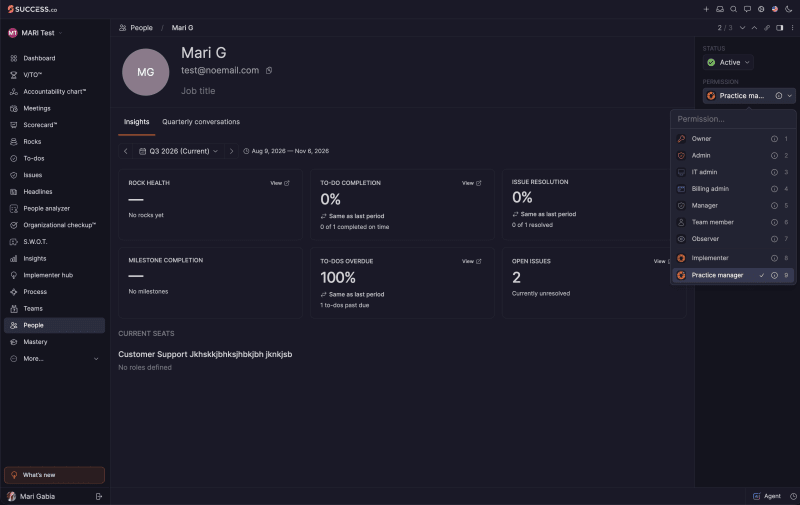Click info icon in Team member row
800x505 pixels.
774,222
